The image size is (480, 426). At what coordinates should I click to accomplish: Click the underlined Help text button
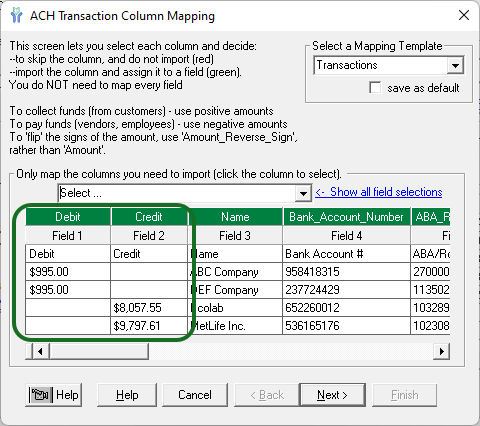click(127, 395)
